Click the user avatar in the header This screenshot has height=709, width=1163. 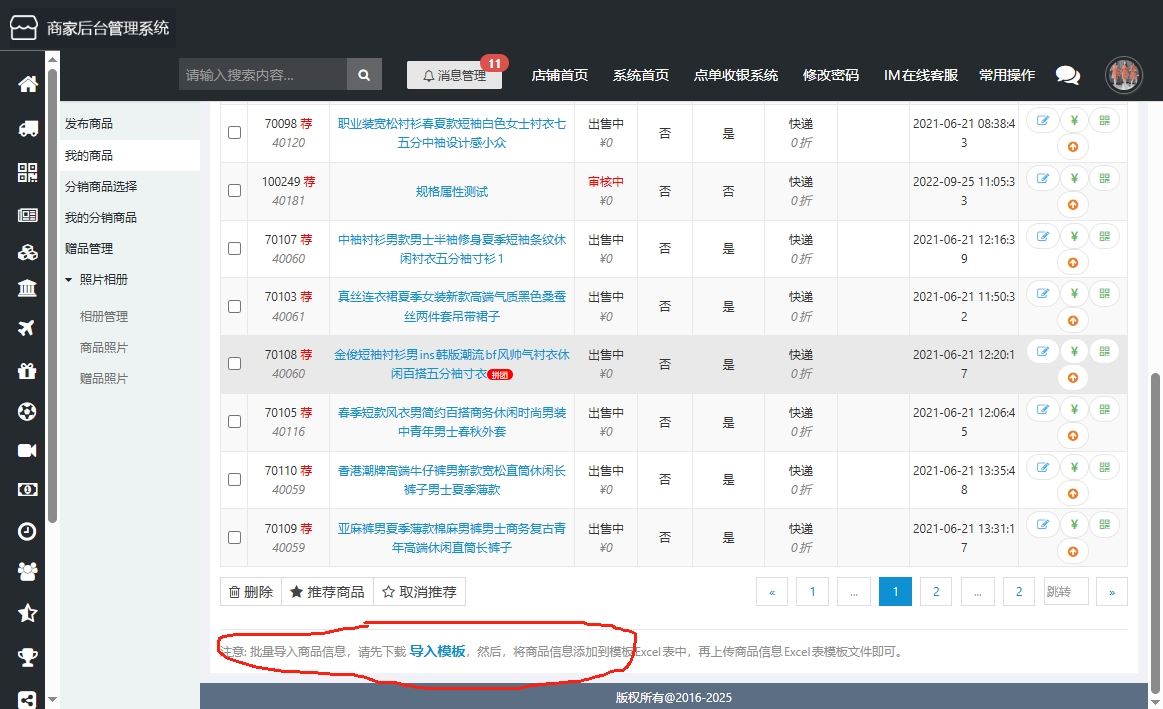point(1123,75)
